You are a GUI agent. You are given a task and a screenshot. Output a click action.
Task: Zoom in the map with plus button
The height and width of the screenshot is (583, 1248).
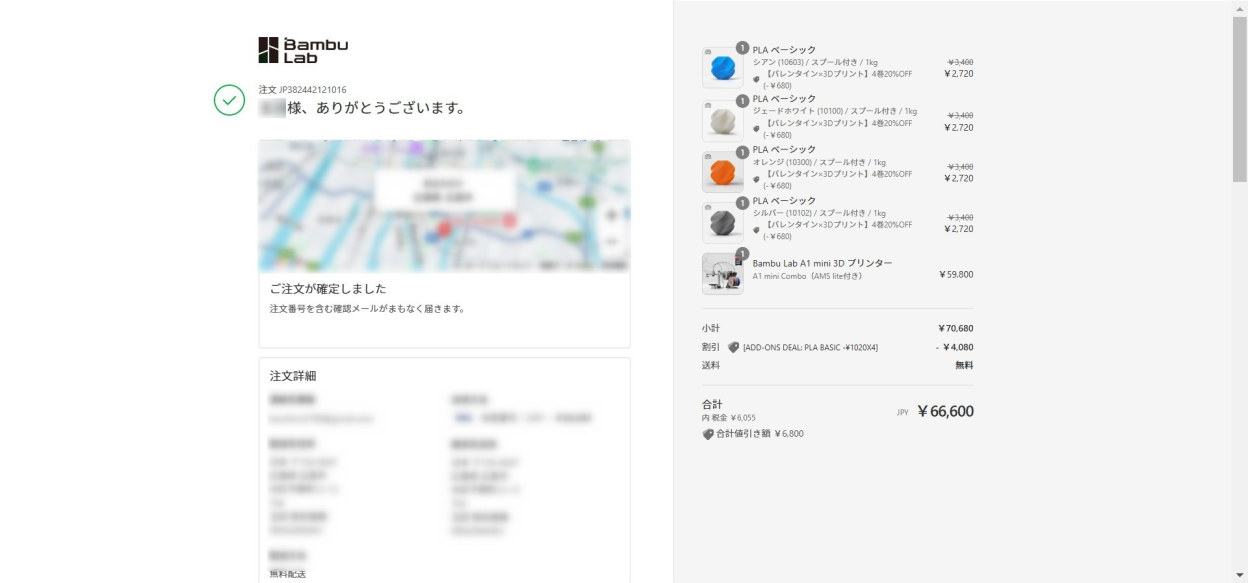[611, 215]
